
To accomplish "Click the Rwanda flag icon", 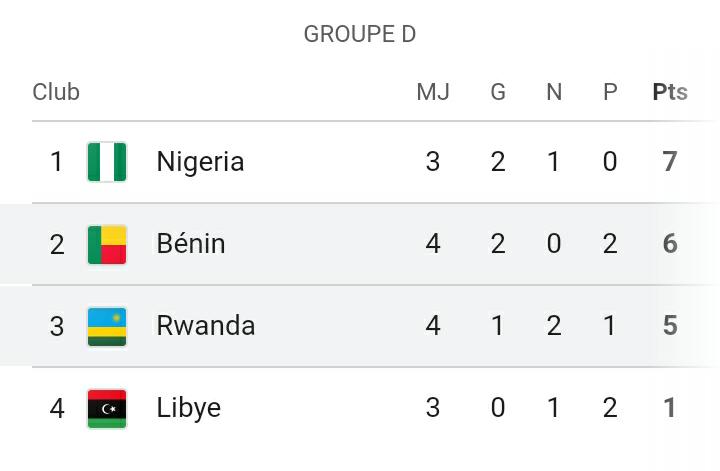I will point(107,326).
